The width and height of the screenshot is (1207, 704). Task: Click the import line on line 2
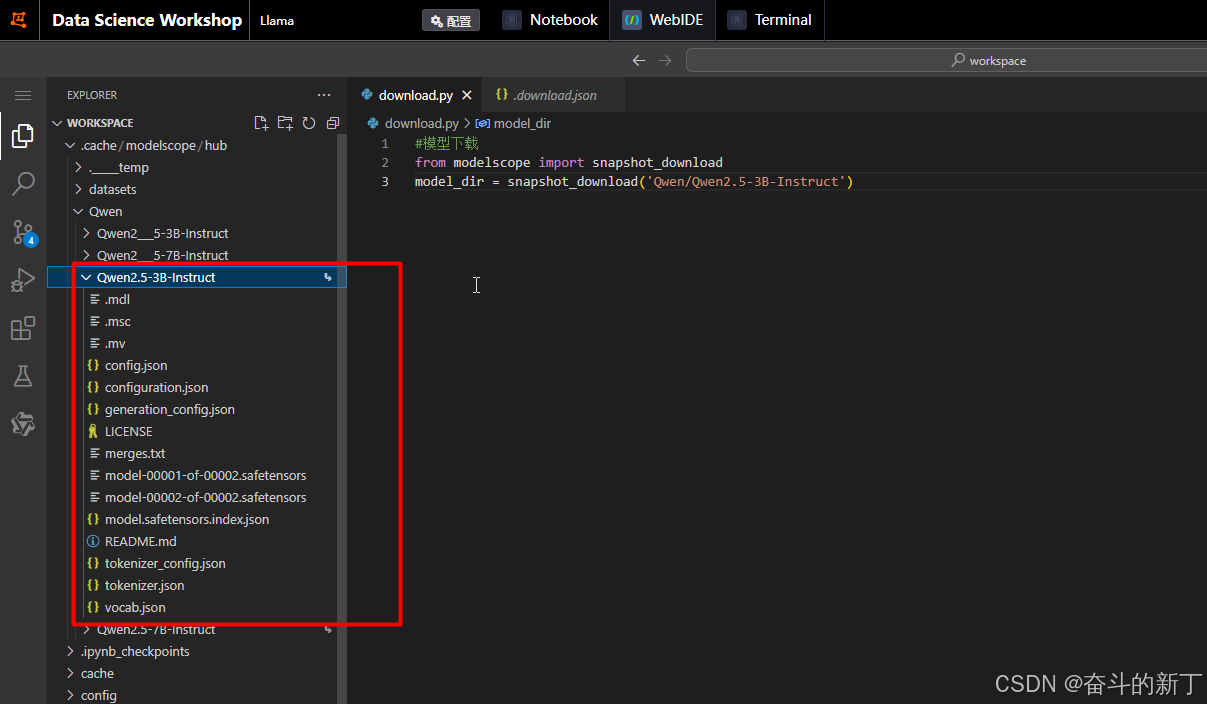[569, 162]
